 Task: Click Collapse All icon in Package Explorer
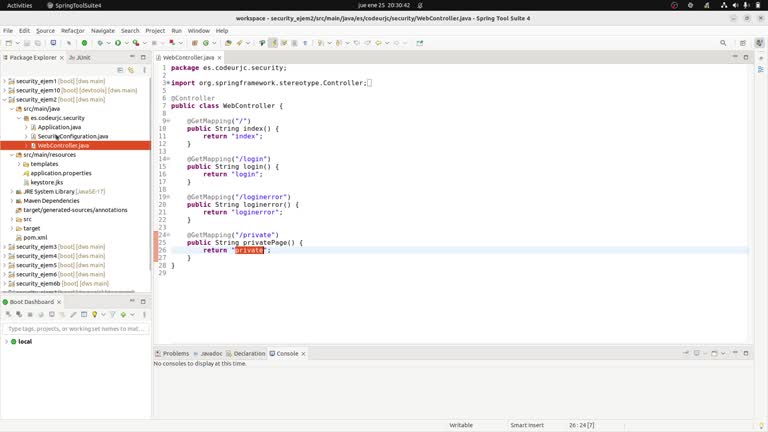[120, 70]
